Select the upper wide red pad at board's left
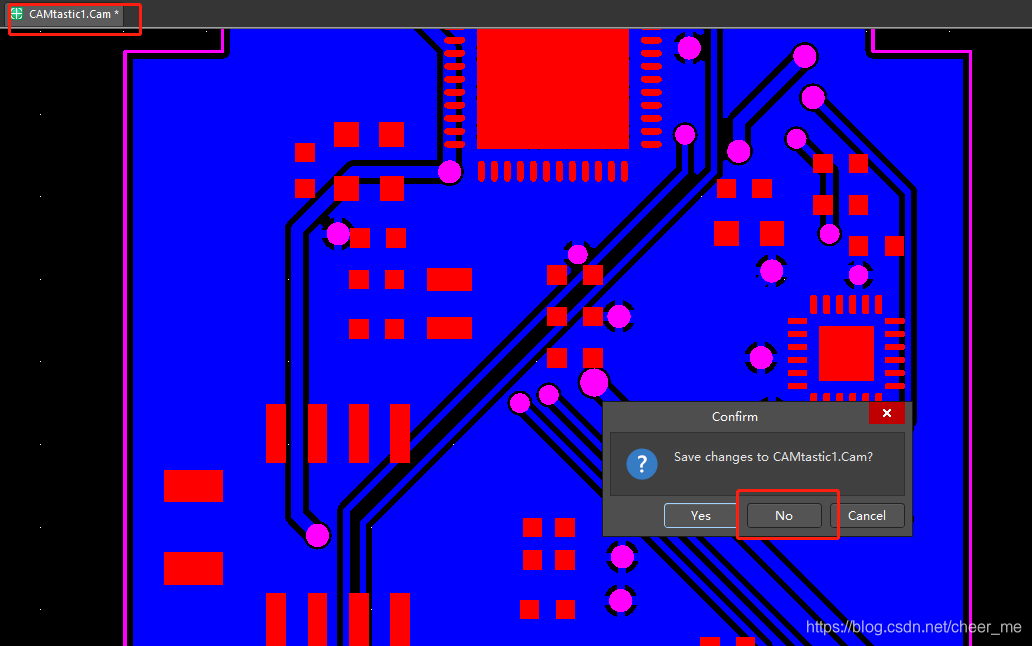 (193, 486)
